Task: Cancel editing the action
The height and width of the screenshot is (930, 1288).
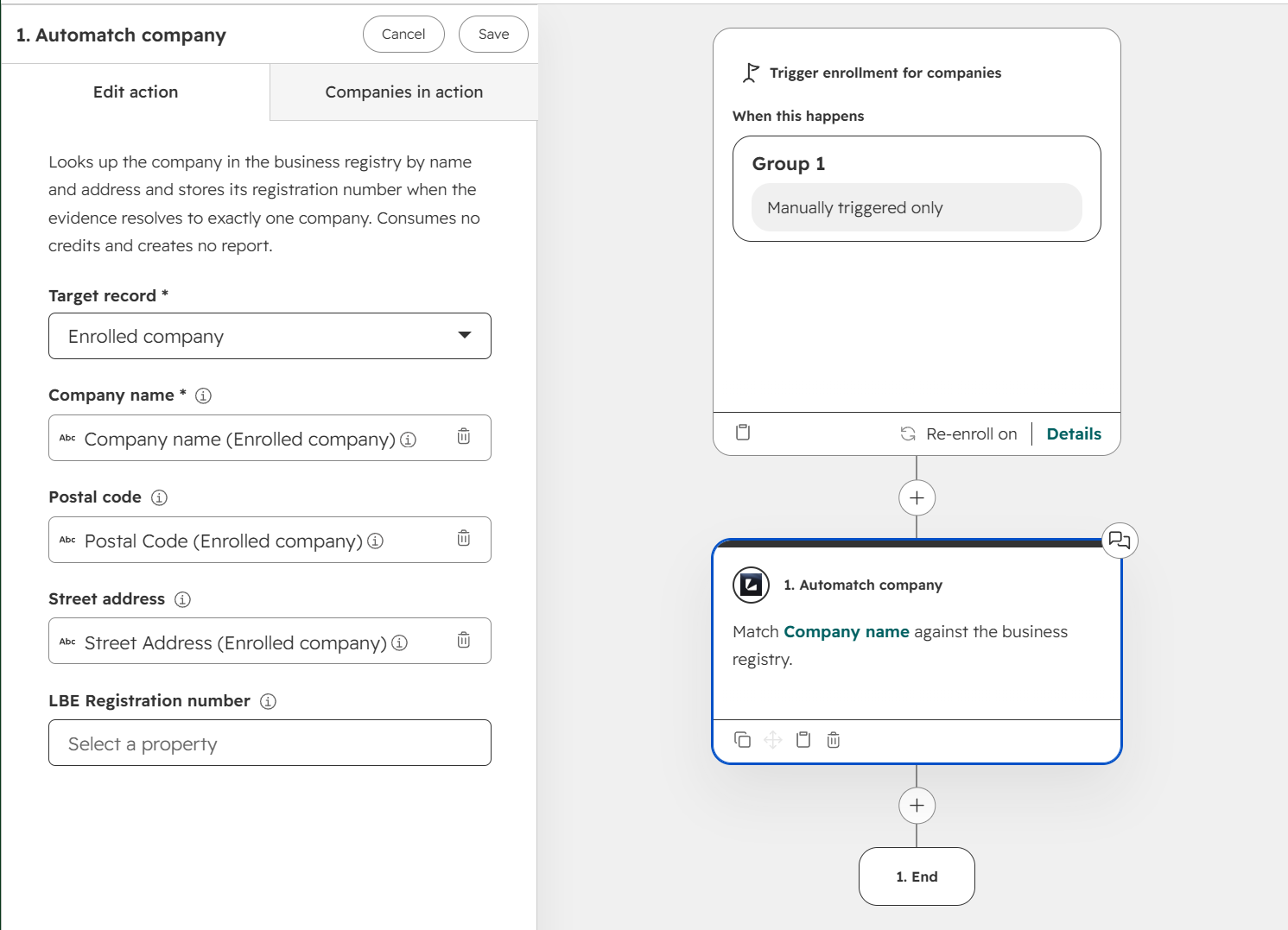Action: coord(403,35)
